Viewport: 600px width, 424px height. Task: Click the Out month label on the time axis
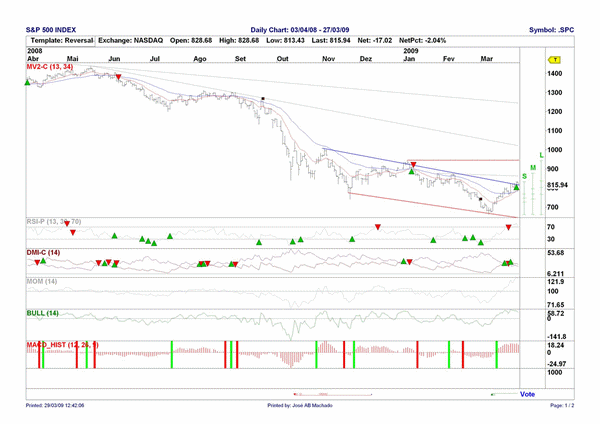pos(282,59)
